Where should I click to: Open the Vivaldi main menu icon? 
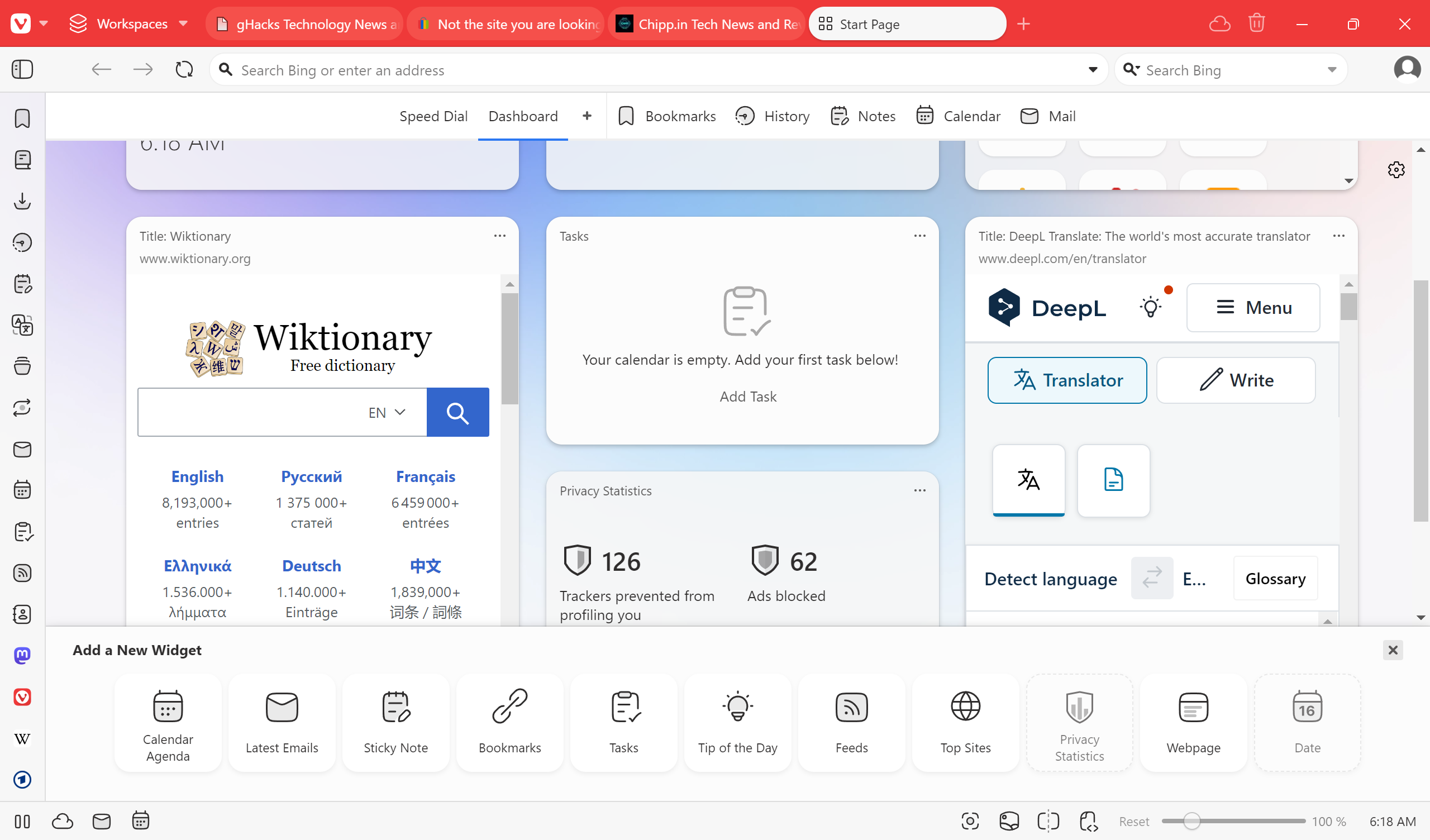point(21,24)
